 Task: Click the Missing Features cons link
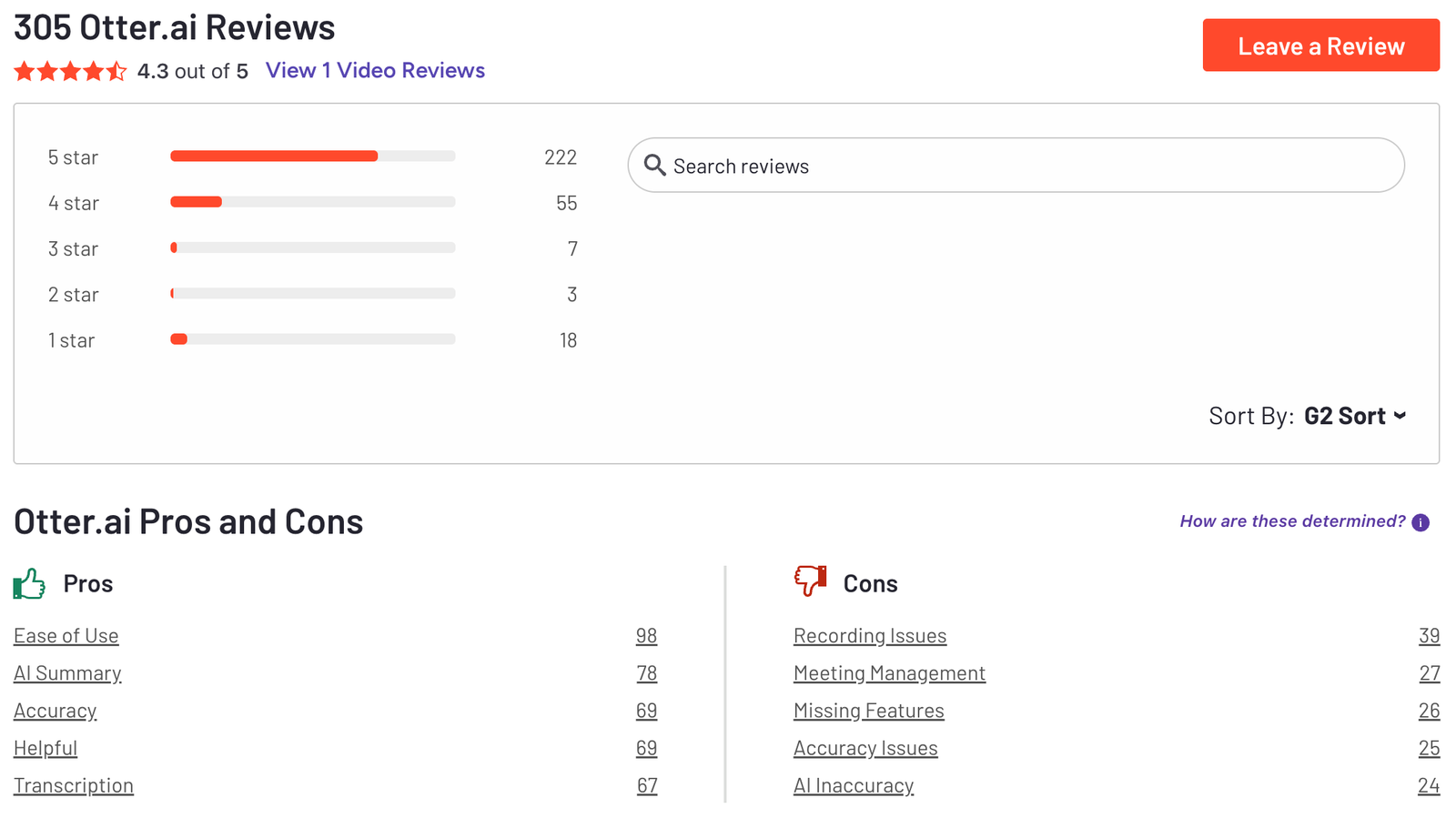[868, 711]
